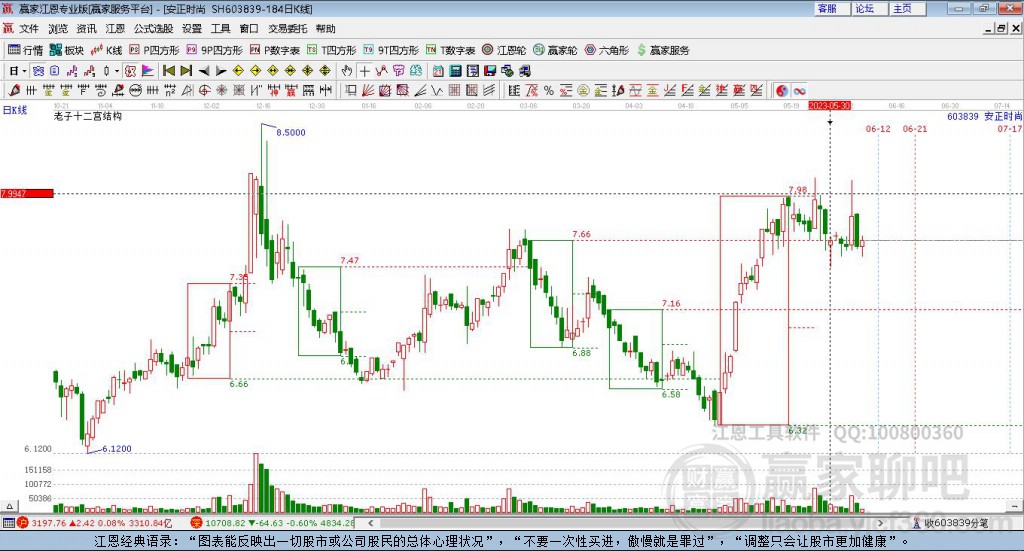Open the 9T四方形 tool

(391, 50)
